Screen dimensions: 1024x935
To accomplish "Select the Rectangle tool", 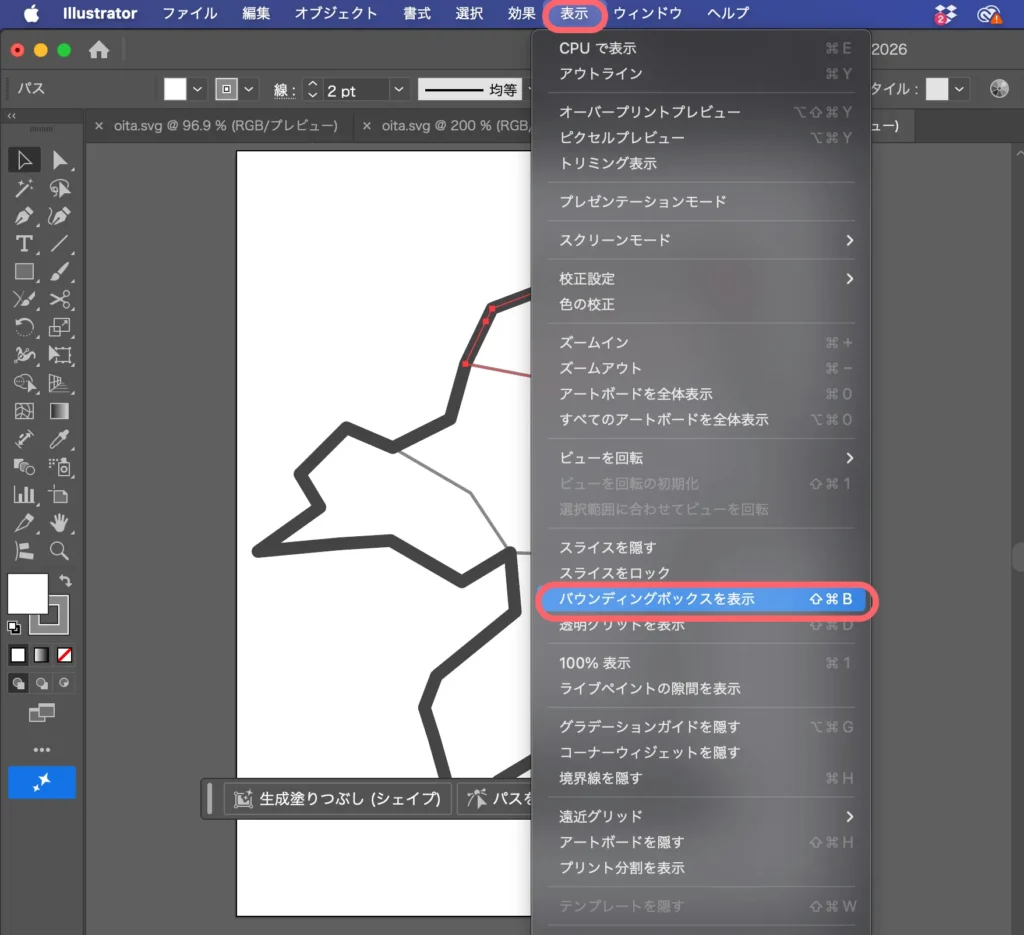I will coord(22,271).
